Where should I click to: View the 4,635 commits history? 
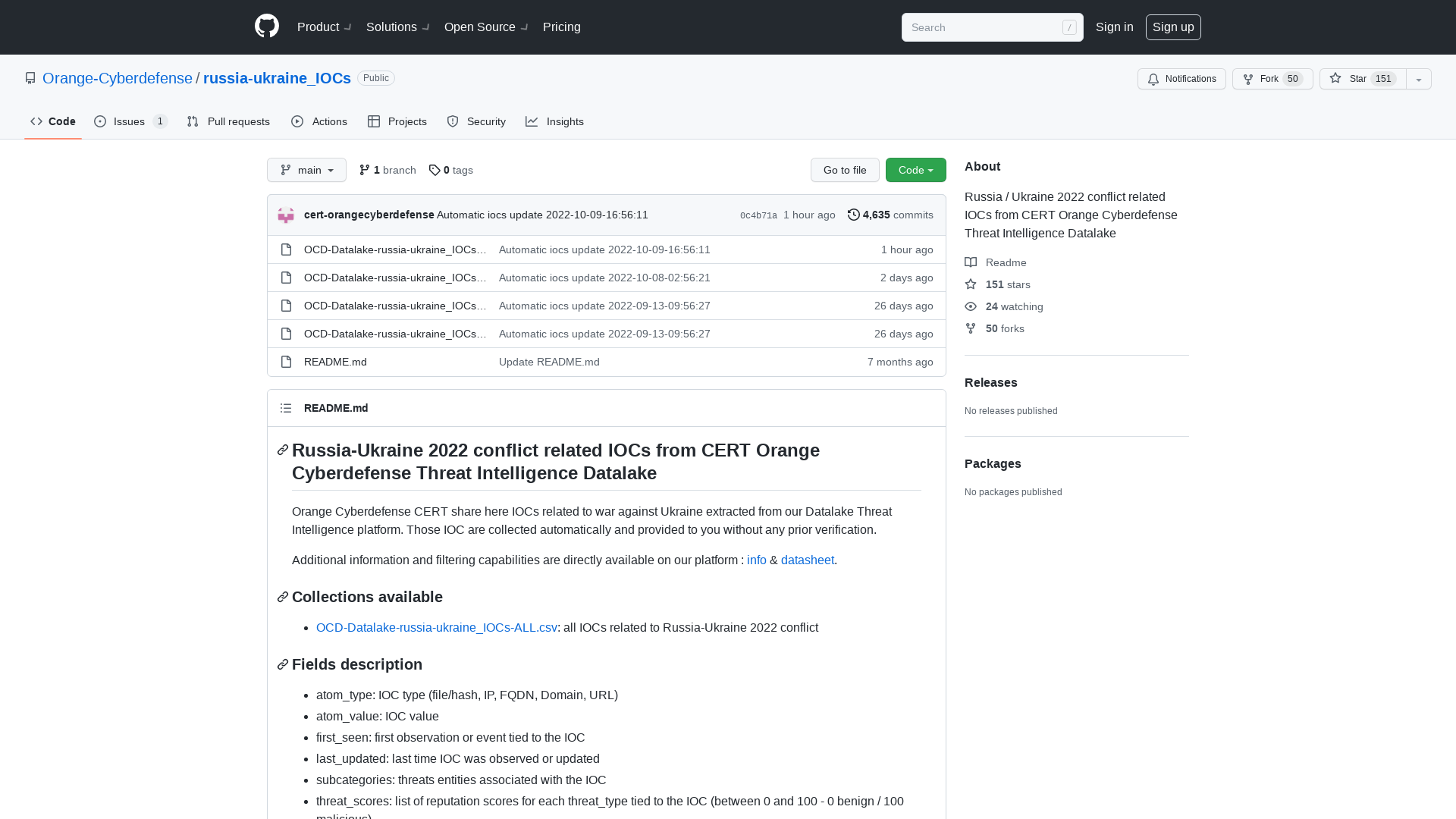coord(890,215)
